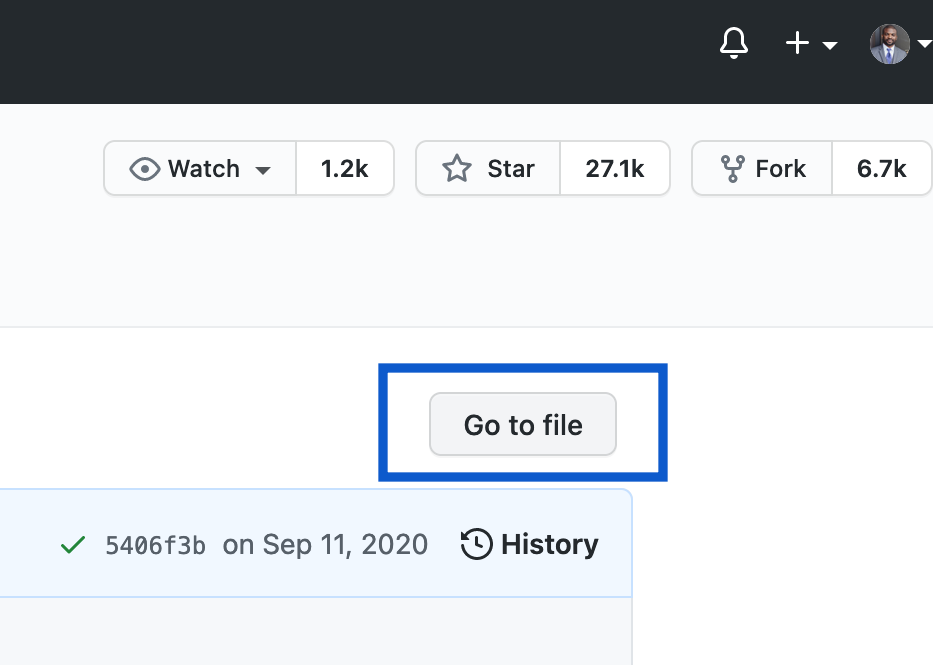Expand the Watch options dropdown arrow
933x665 pixels.
click(262, 168)
